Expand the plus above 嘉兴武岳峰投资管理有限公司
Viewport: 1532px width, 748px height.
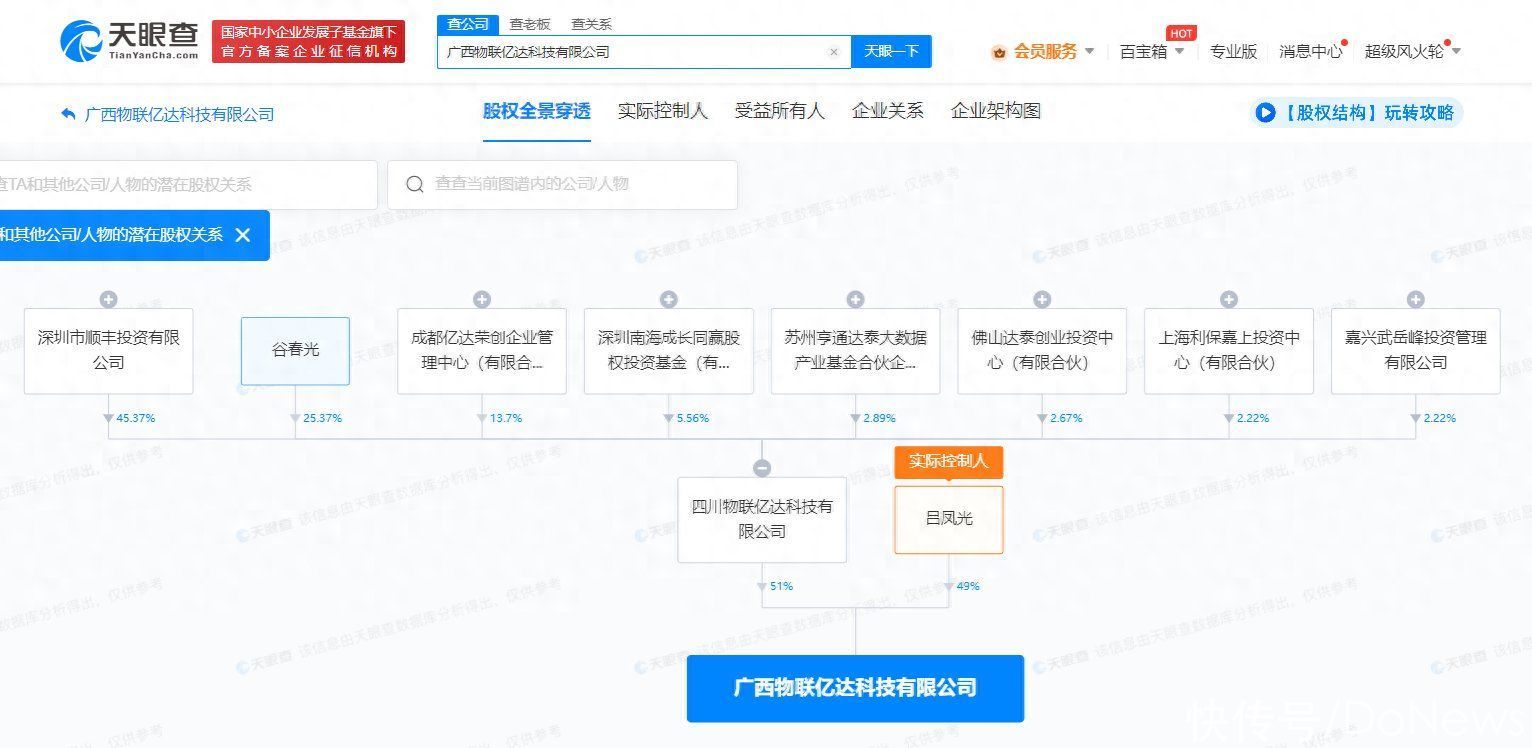[1415, 299]
